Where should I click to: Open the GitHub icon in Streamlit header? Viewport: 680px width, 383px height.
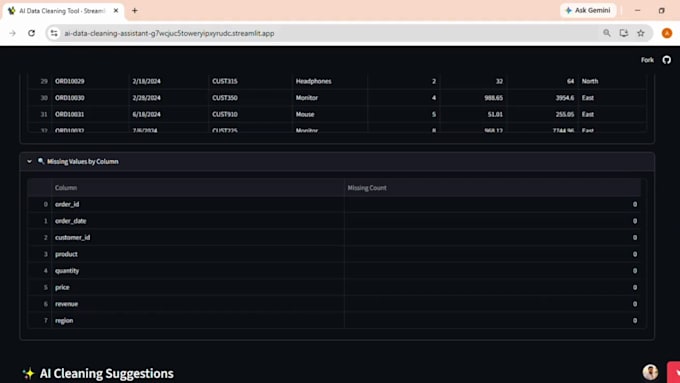click(x=667, y=60)
